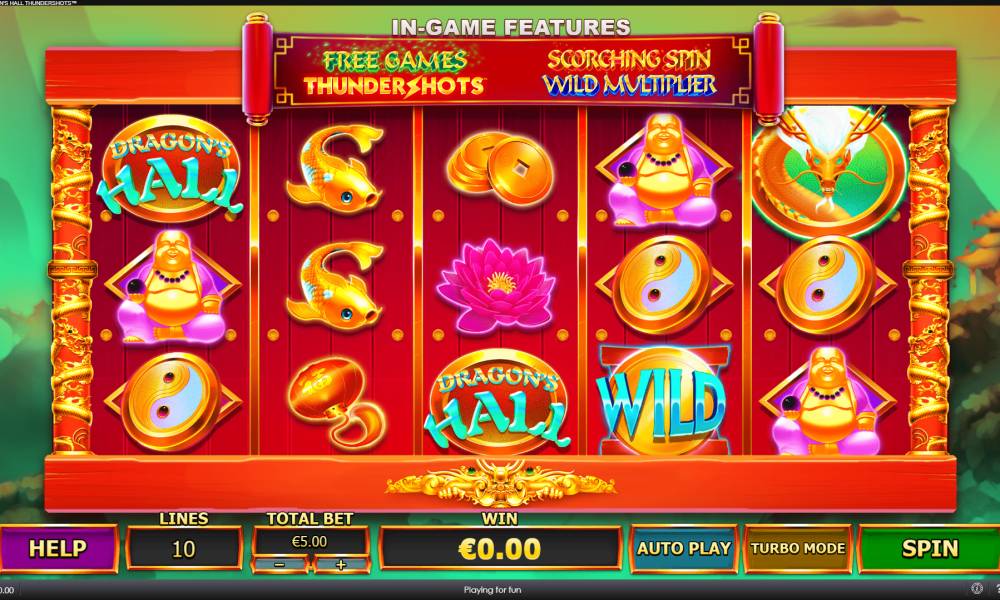Viewport: 1000px width, 600px height.
Task: Decrease total bet with minus button
Action: 280,564
